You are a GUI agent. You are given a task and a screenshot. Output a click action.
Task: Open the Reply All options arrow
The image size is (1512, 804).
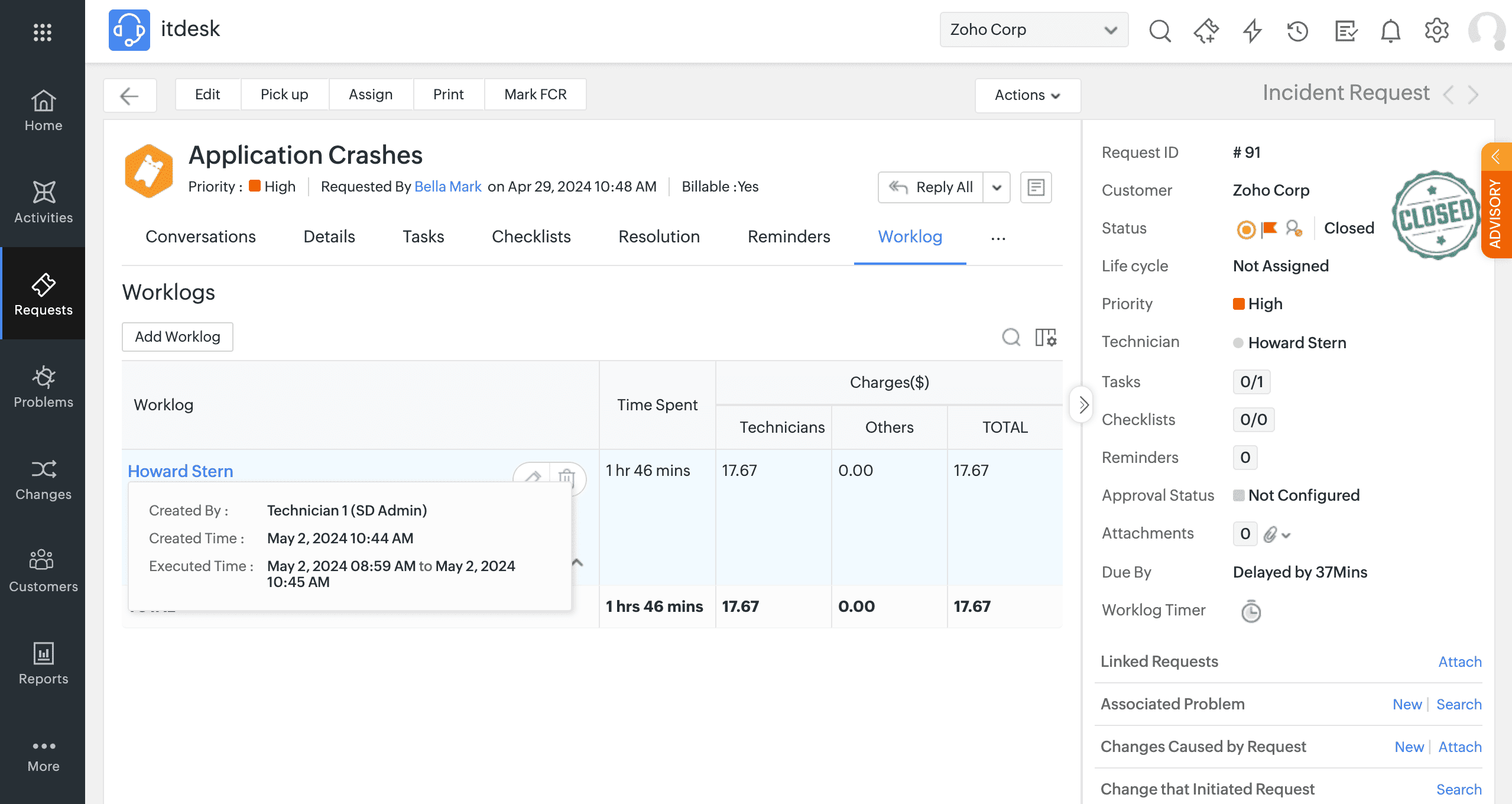(x=997, y=187)
